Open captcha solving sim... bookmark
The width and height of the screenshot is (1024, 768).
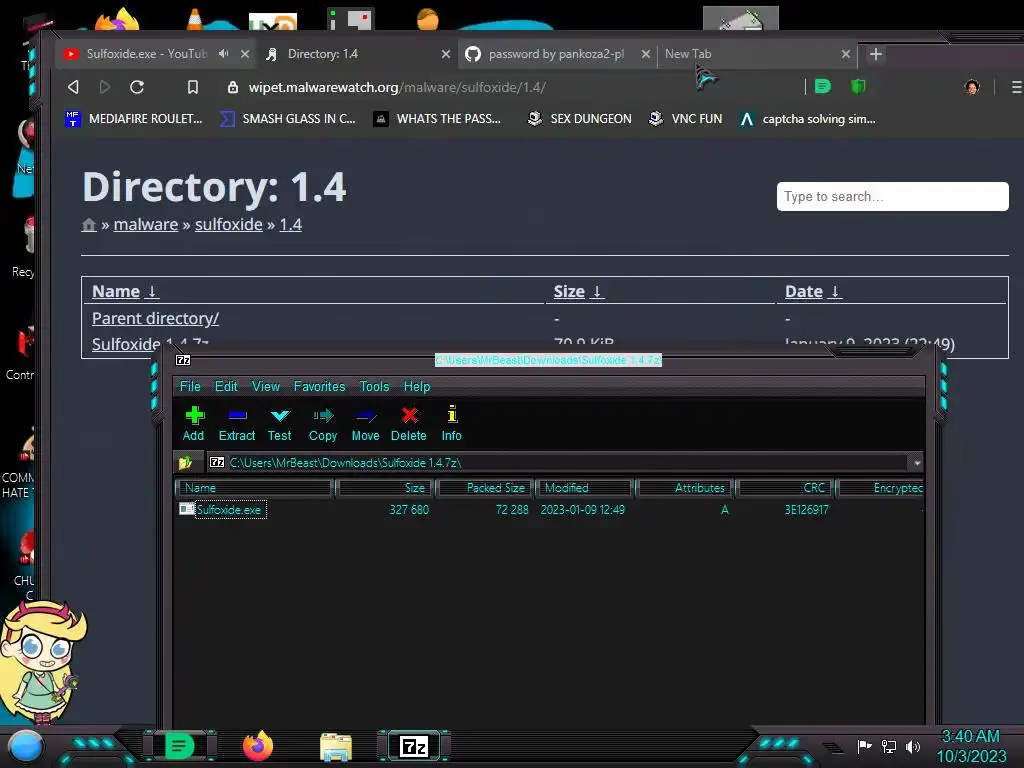808,119
